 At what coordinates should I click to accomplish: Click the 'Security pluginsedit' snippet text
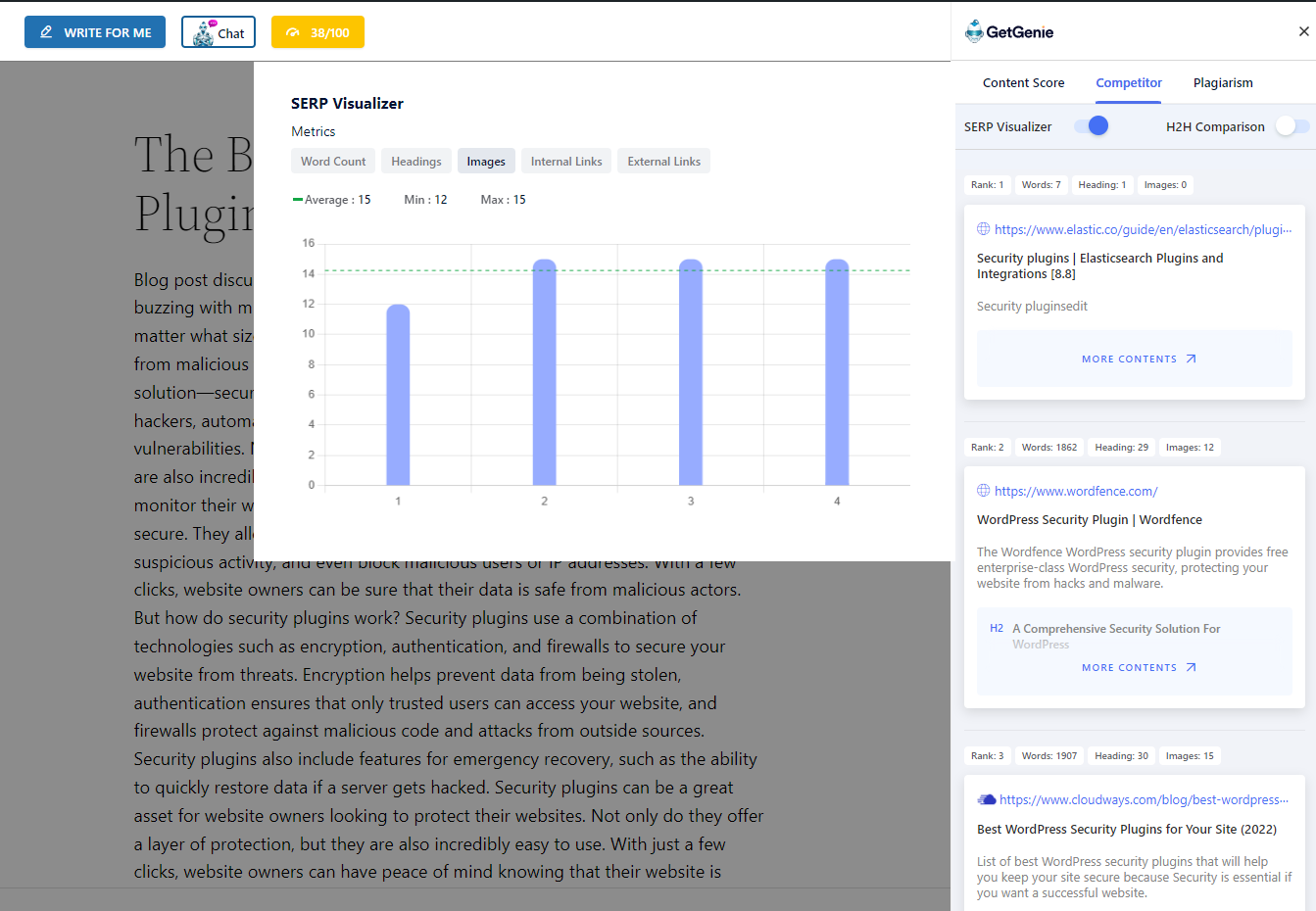(x=1032, y=306)
